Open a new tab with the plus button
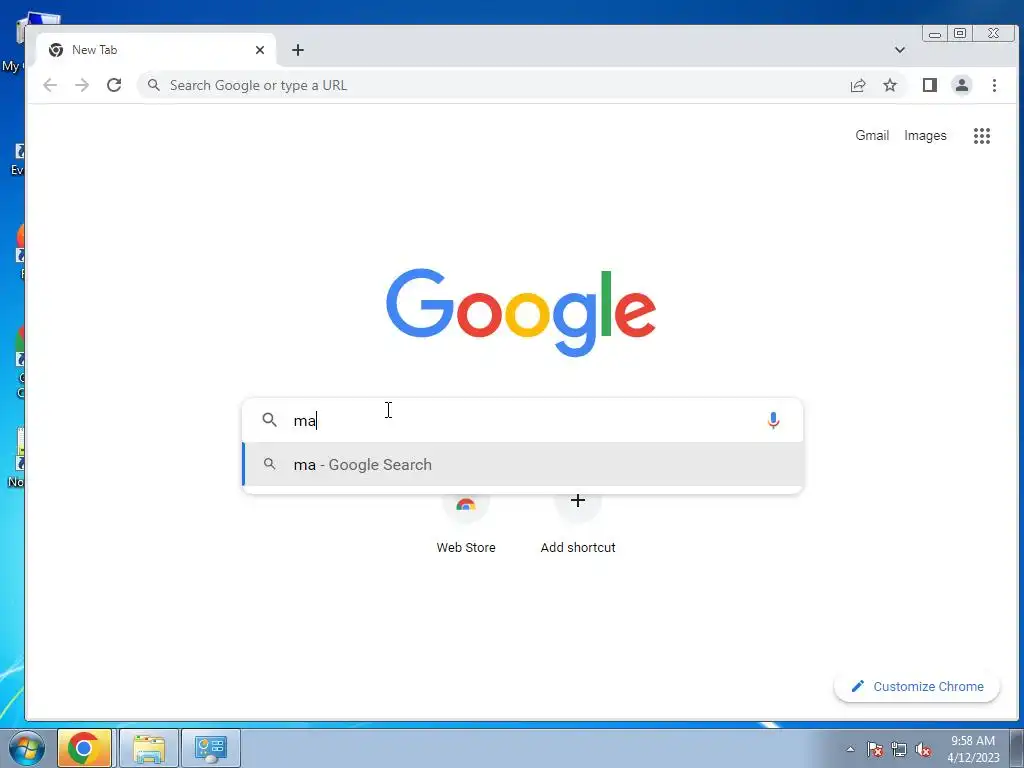Screen dimensions: 1024x768 298,50
